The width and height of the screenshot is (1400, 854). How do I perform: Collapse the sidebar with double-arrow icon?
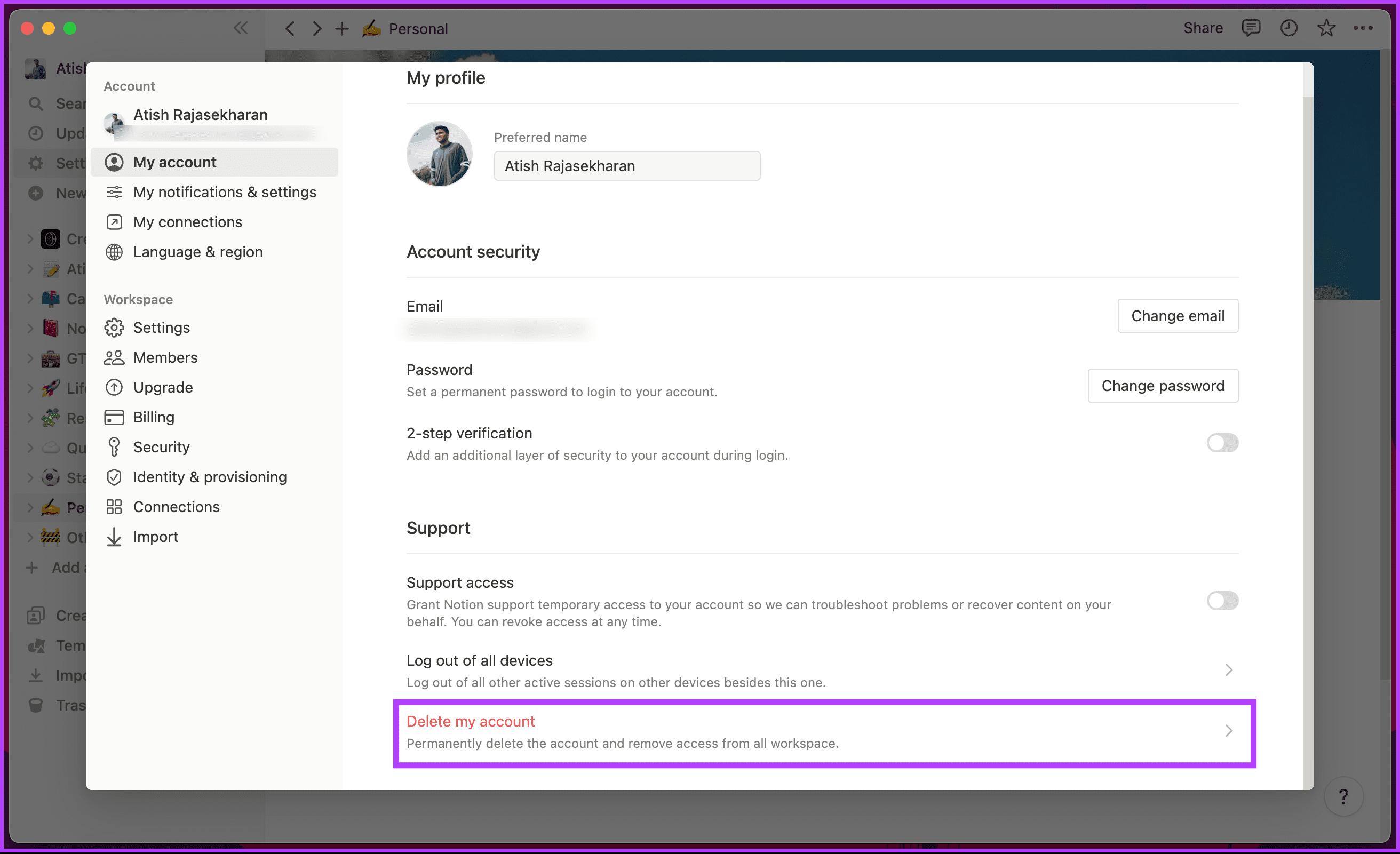point(241,28)
